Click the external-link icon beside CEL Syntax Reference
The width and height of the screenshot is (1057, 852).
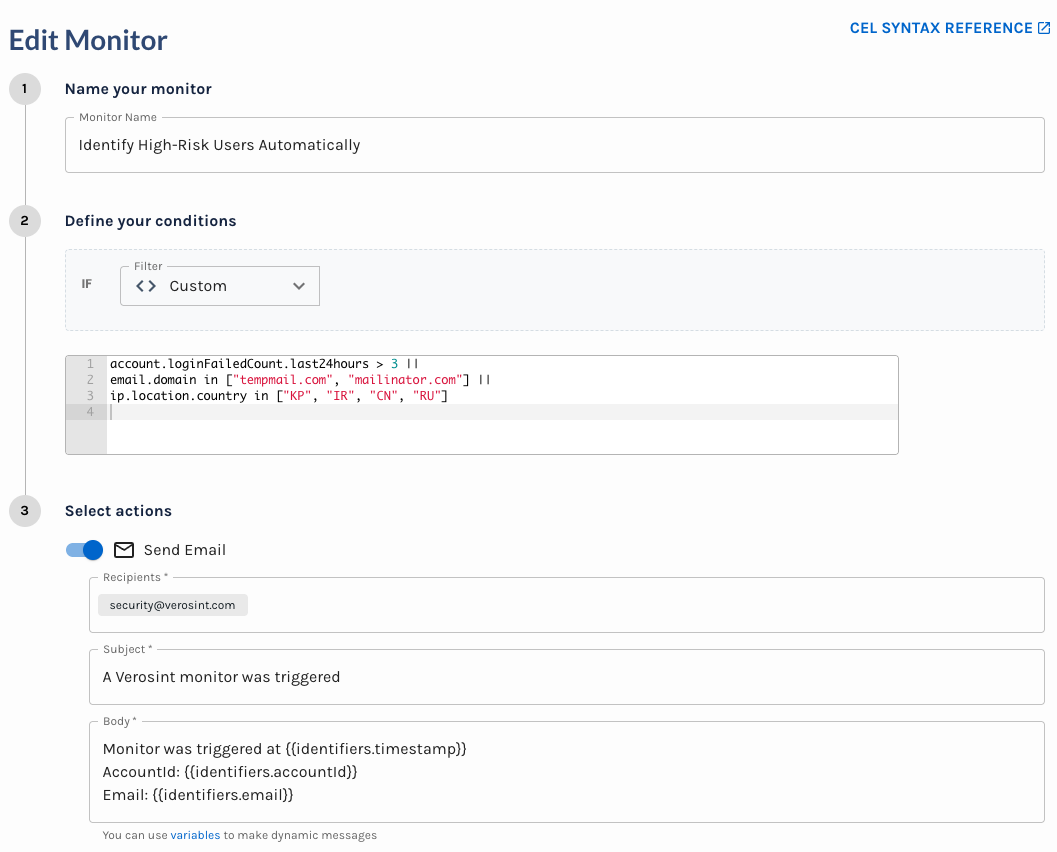coord(1044,28)
